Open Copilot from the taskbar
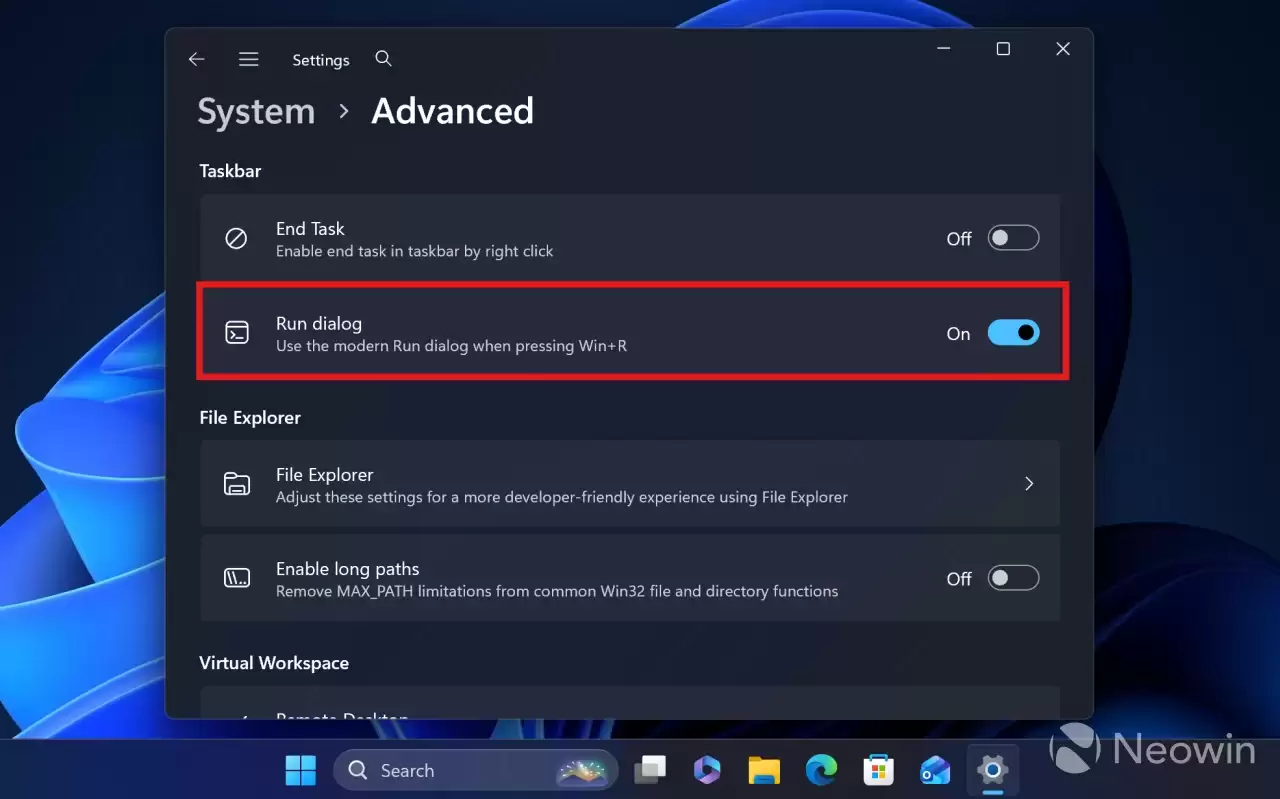Screen dimensions: 1280x799 (x=707, y=770)
